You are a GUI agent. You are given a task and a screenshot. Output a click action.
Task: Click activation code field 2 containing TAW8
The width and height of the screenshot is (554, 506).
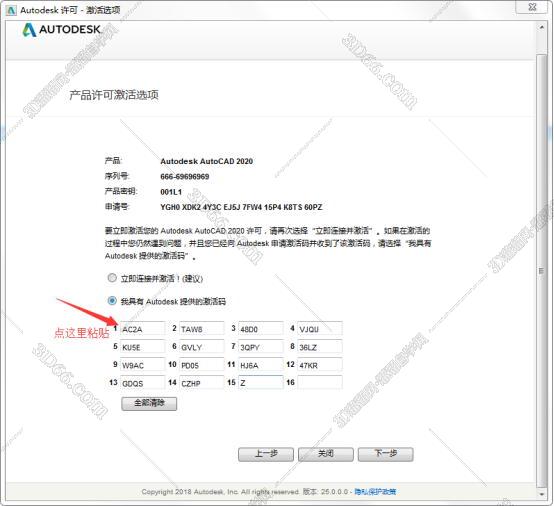(201, 329)
